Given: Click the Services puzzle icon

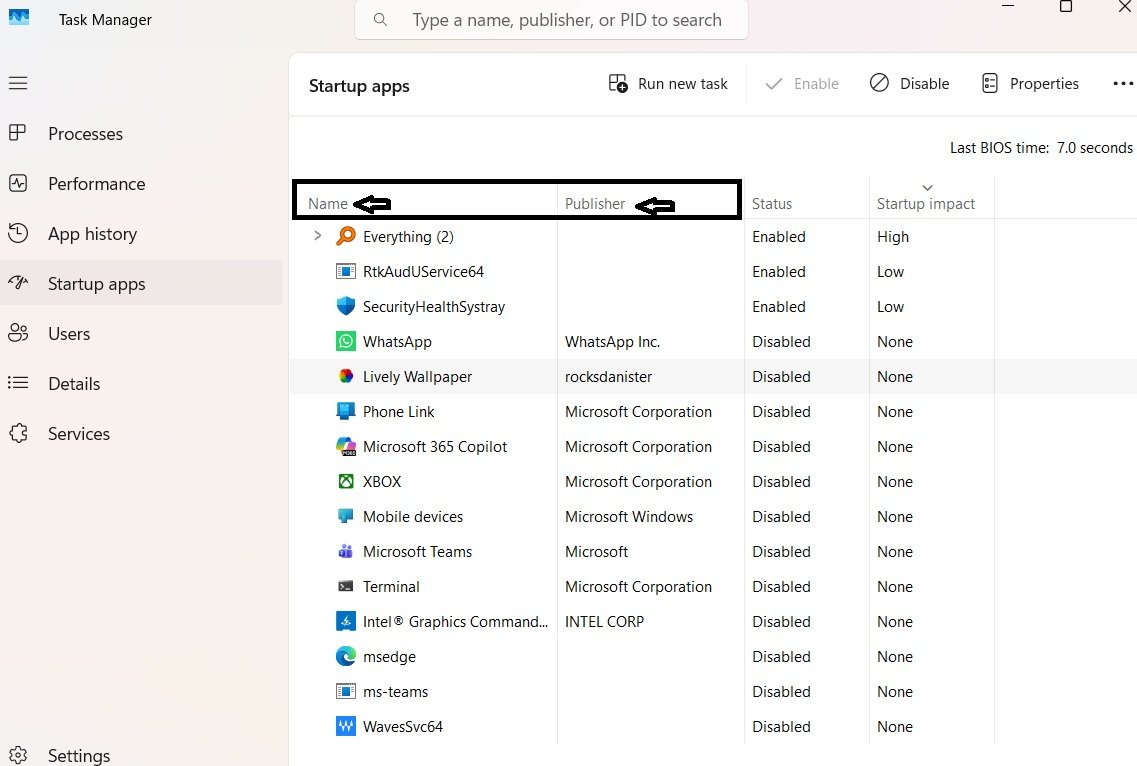Looking at the screenshot, I should (x=18, y=433).
